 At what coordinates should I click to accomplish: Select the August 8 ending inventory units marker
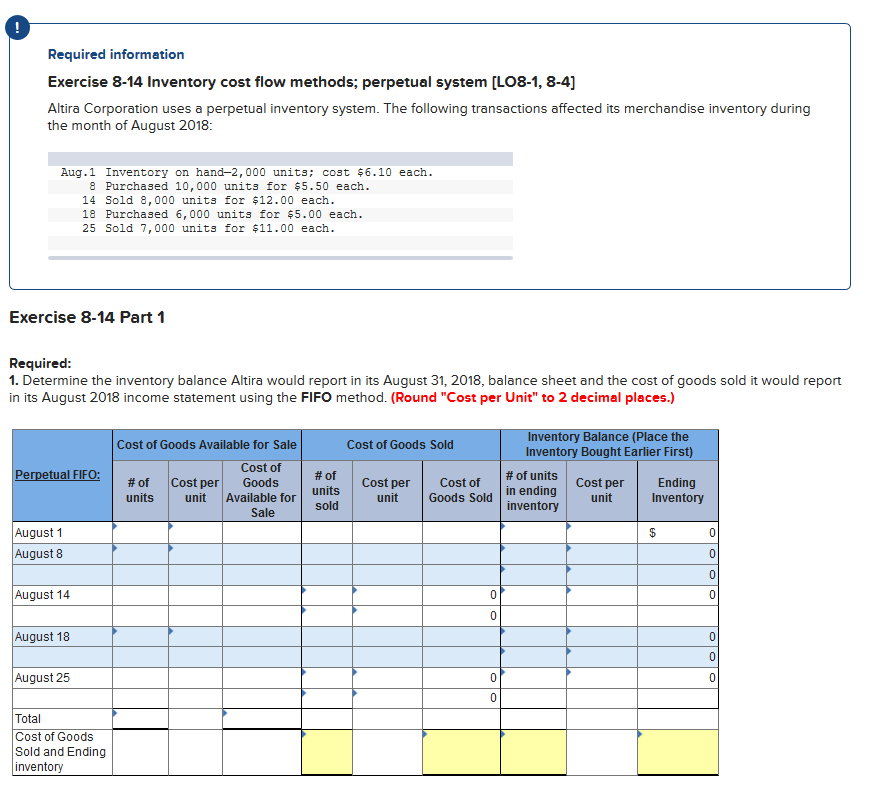click(x=503, y=548)
